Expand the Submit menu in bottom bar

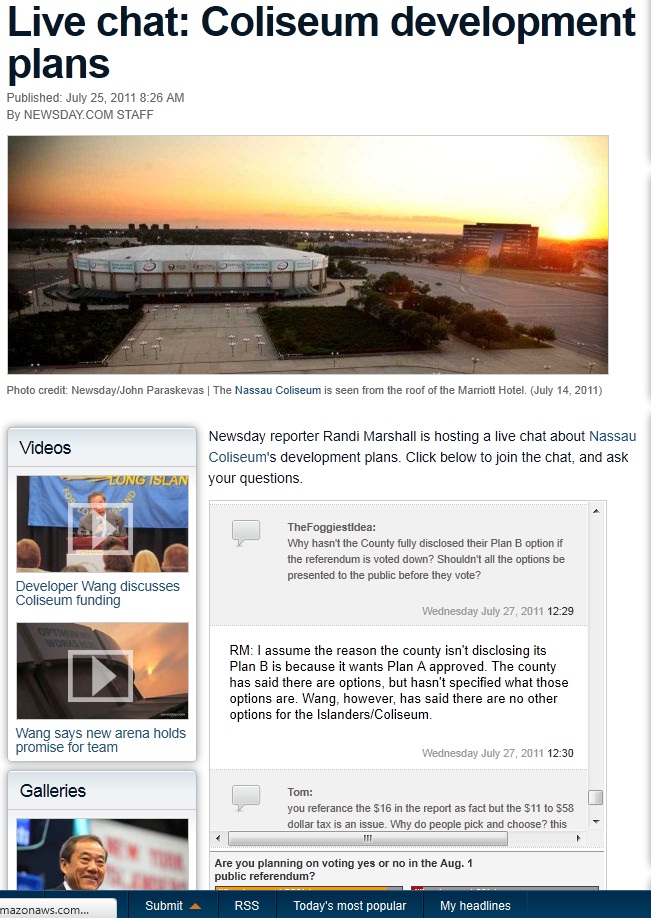(x=173, y=906)
